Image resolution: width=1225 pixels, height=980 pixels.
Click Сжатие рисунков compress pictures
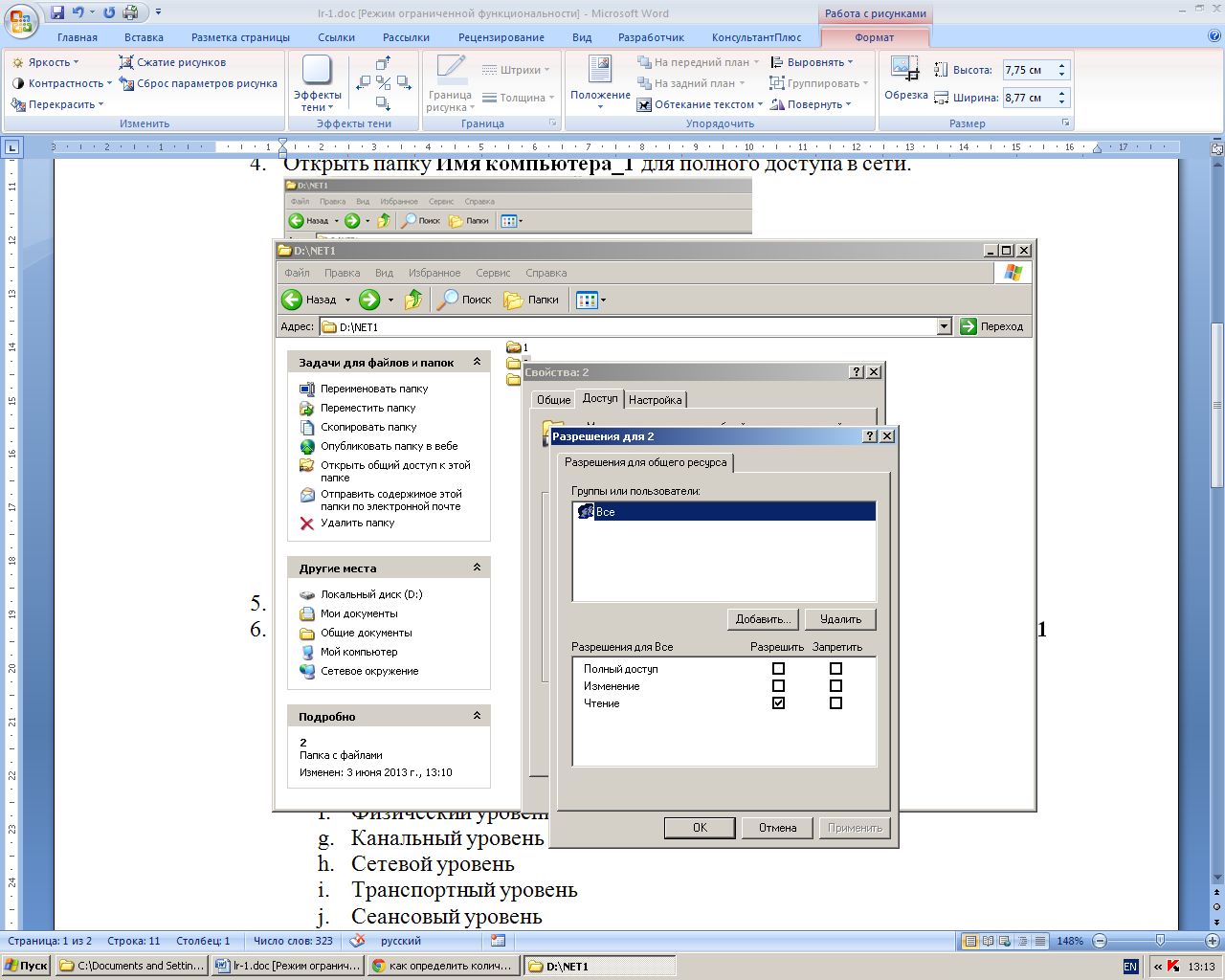[x=172, y=62]
